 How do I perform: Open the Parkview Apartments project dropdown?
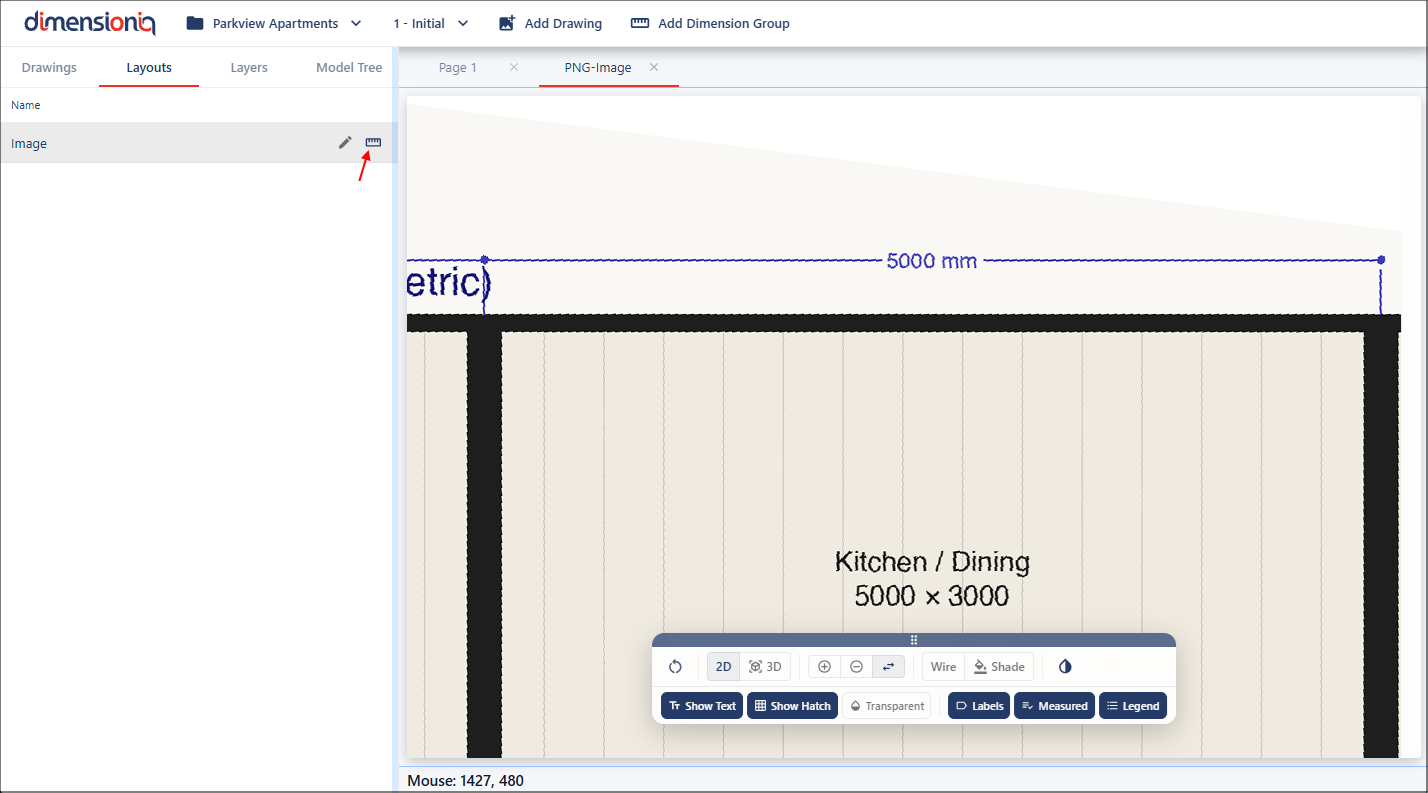coord(274,23)
